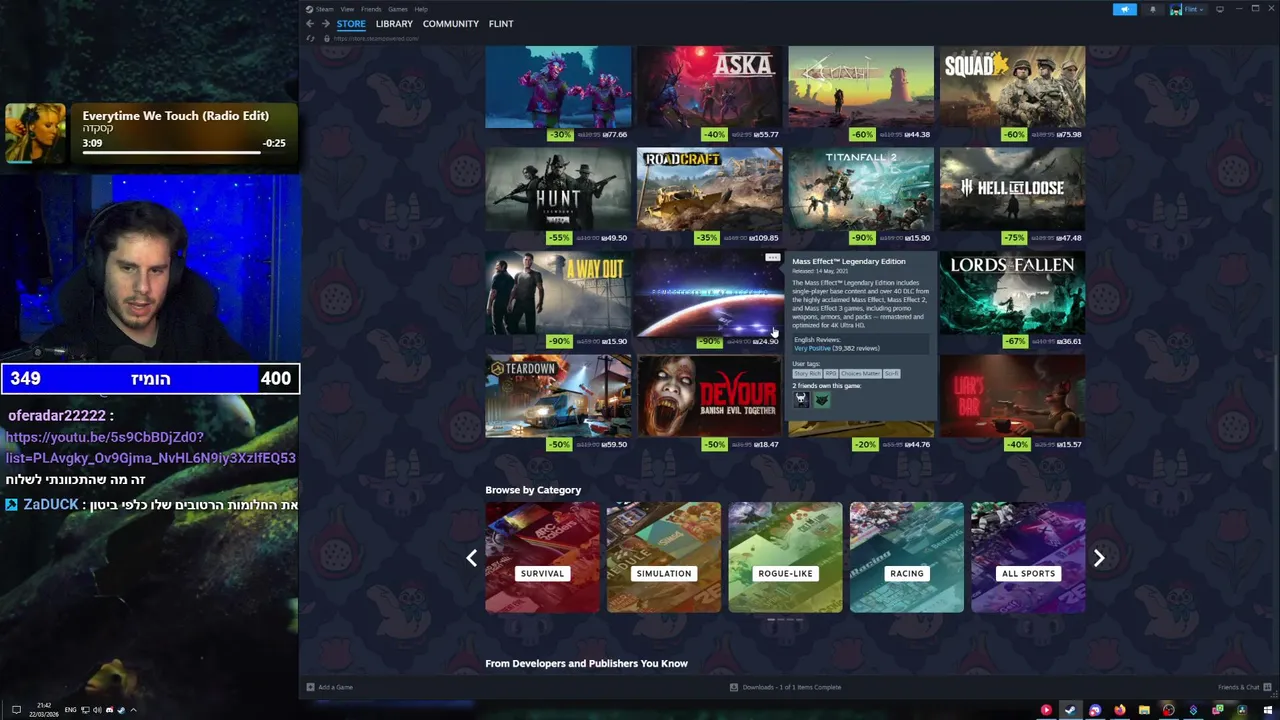Click the second friend avatar in Mass Effect popup
Image resolution: width=1280 pixels, height=720 pixels.
pyautogui.click(x=822, y=400)
